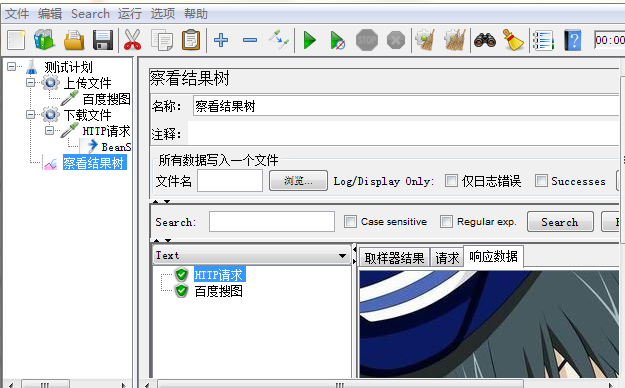
Task: Click the Paste clipboard icon
Action: pyautogui.click(x=191, y=40)
